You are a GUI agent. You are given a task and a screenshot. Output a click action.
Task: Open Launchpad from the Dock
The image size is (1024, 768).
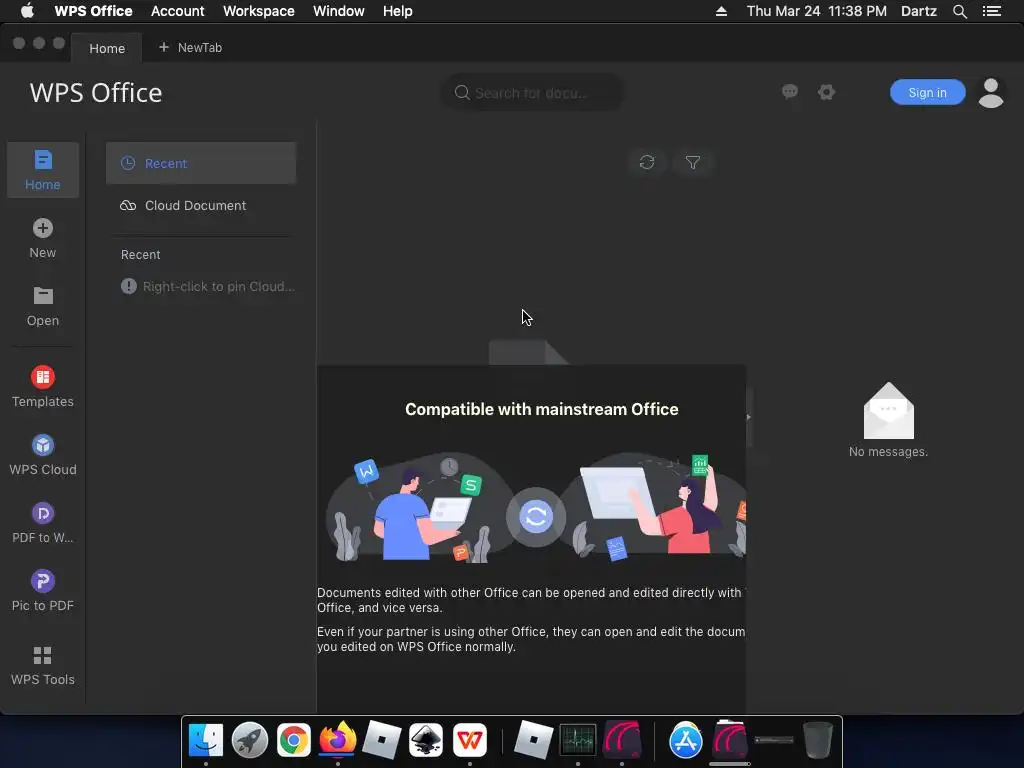pyautogui.click(x=249, y=740)
